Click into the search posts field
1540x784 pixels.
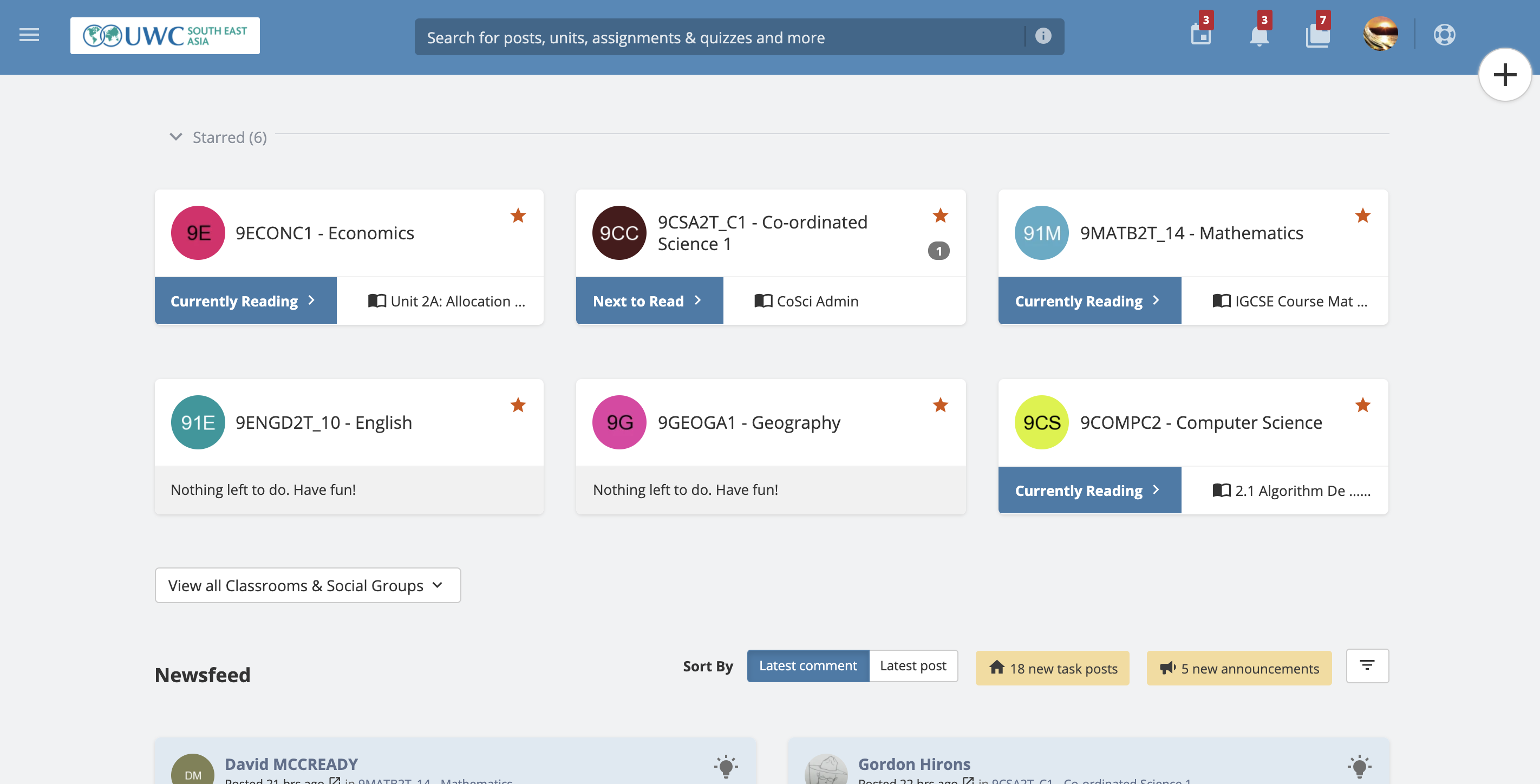[717, 37]
